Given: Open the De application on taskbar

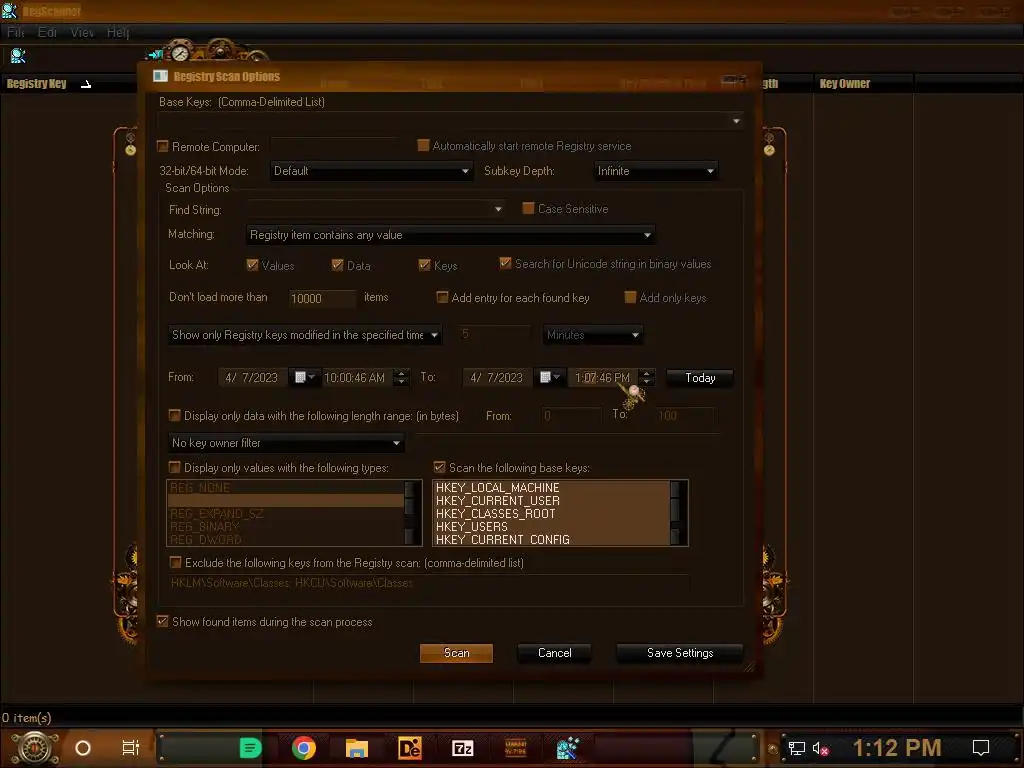Looking at the screenshot, I should (x=409, y=748).
